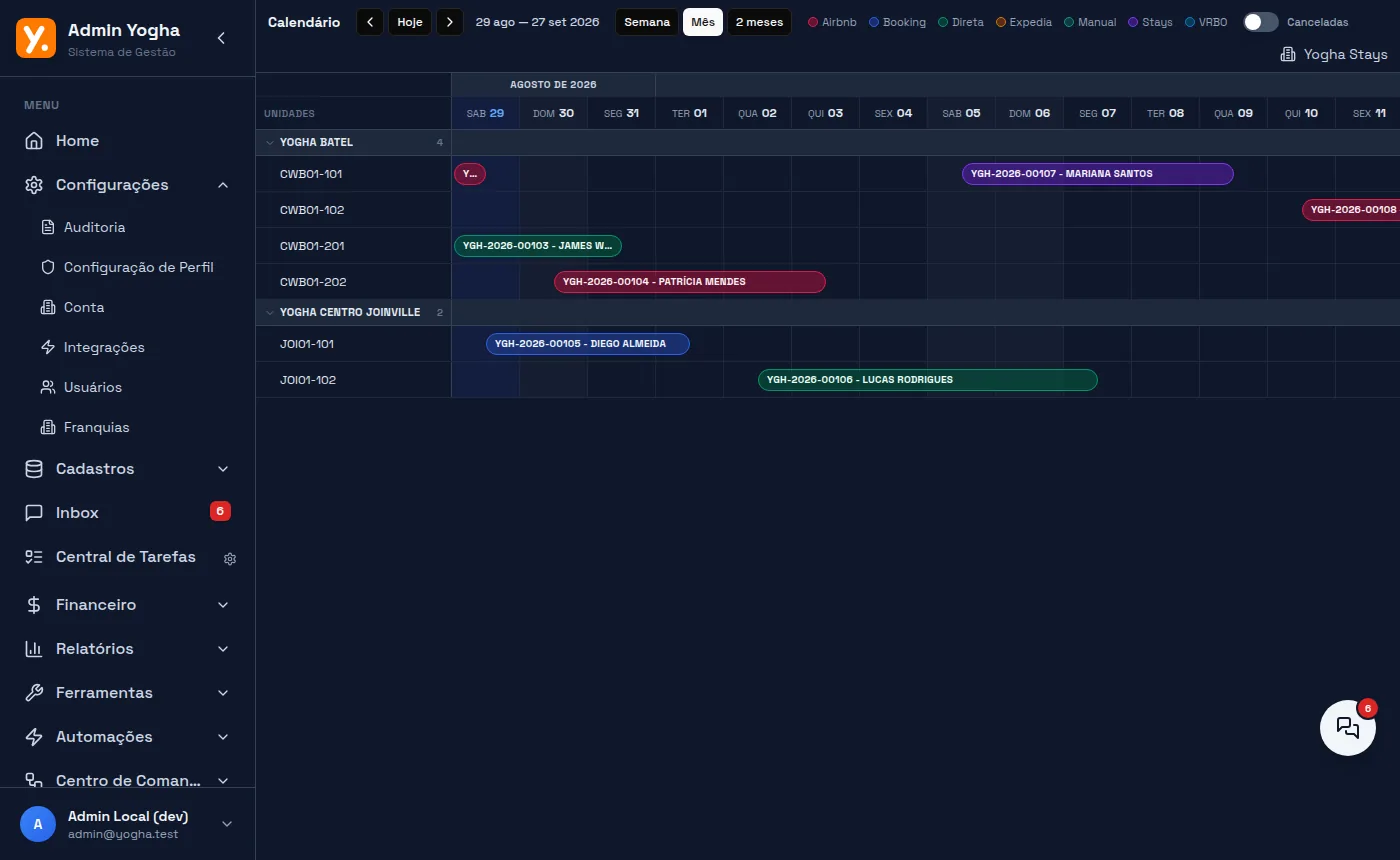
Task: Click the Stays legend color dot
Action: tap(1133, 22)
